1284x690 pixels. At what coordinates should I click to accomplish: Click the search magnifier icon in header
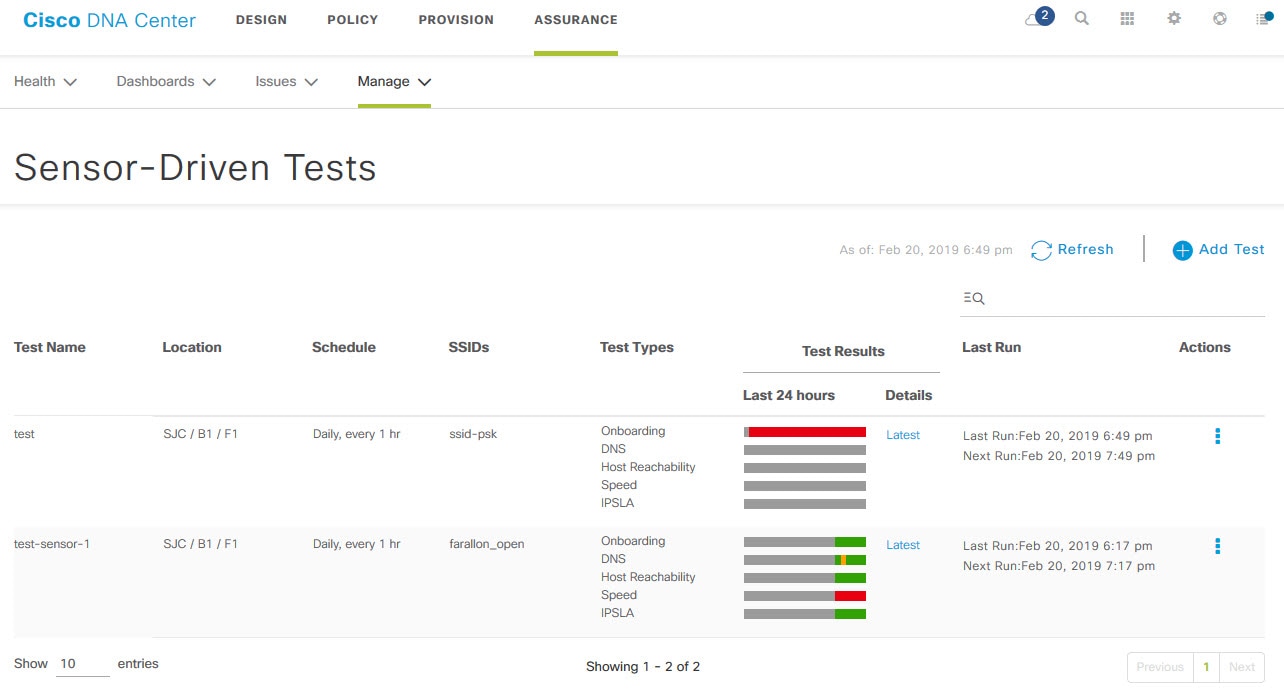(1082, 19)
